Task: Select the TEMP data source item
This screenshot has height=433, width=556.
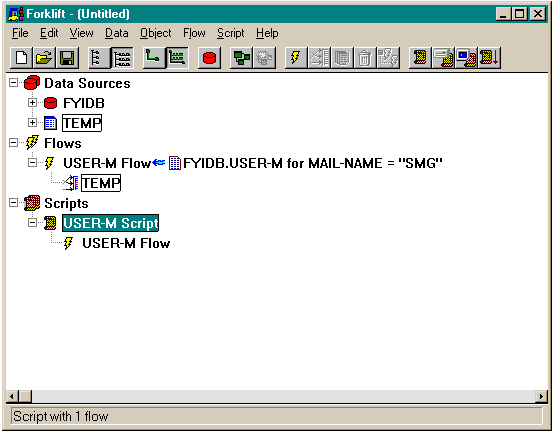Action: (x=82, y=123)
